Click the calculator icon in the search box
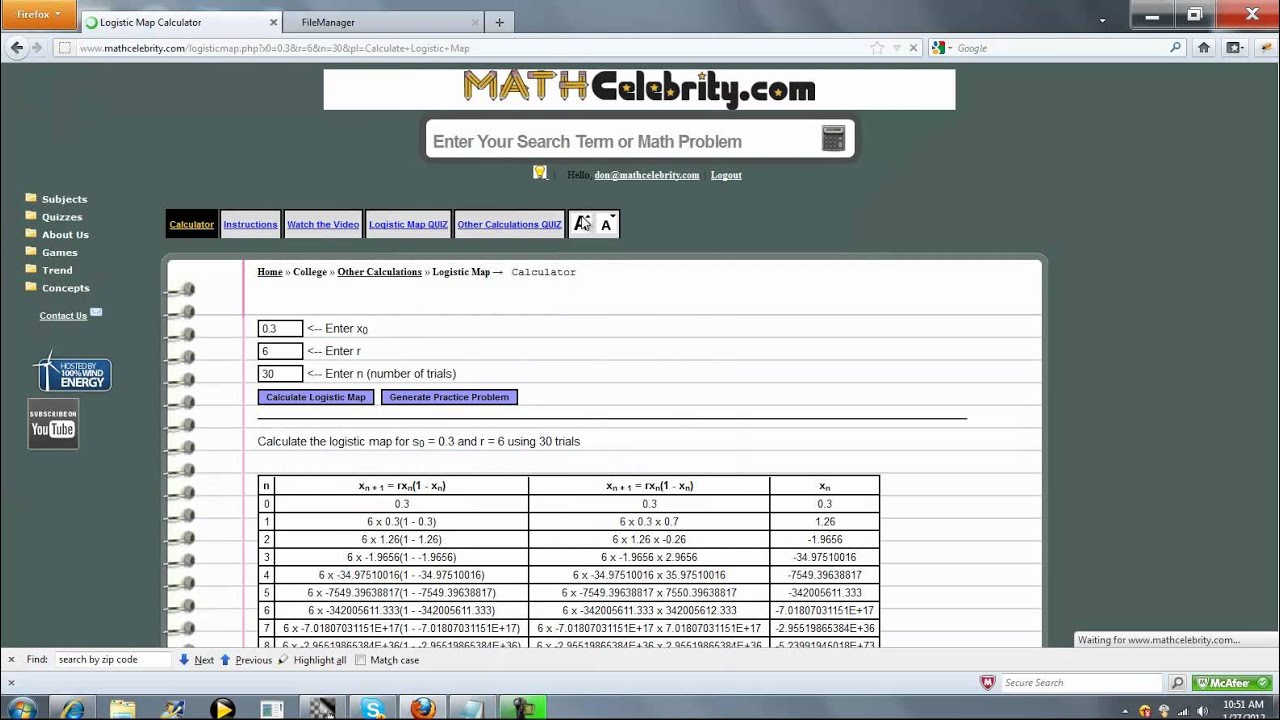Image resolution: width=1280 pixels, height=720 pixels. point(833,139)
